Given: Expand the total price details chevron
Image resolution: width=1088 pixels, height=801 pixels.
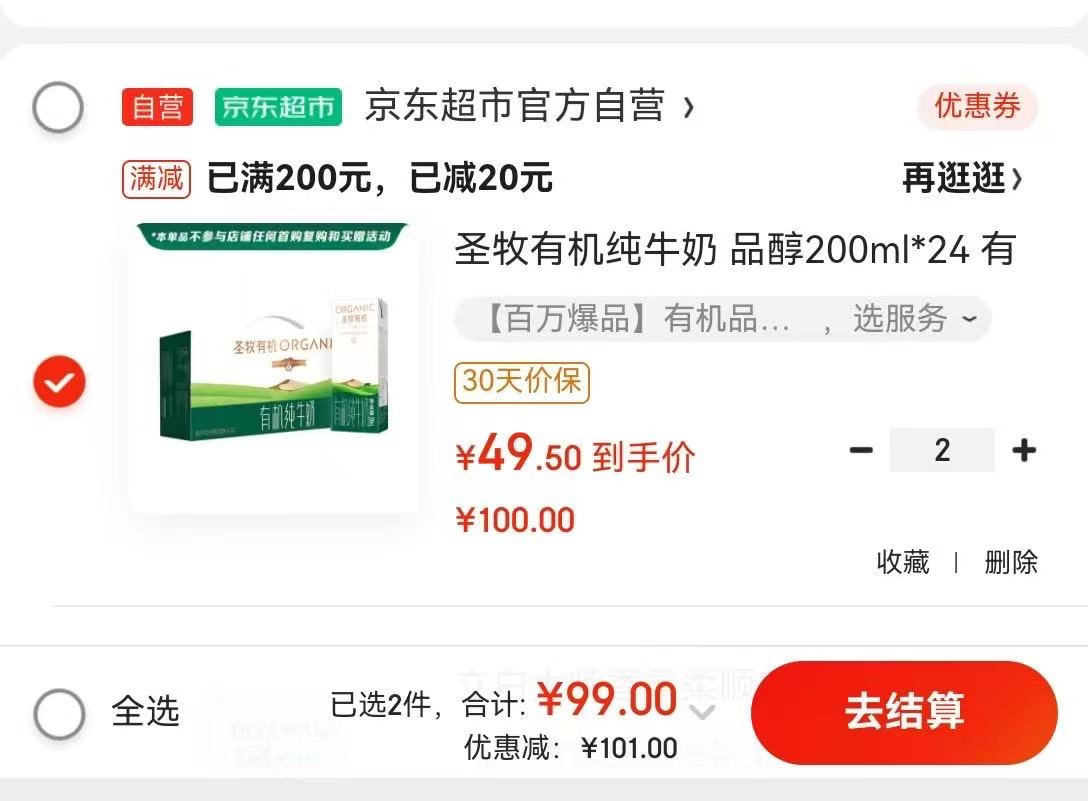Looking at the screenshot, I should [703, 711].
